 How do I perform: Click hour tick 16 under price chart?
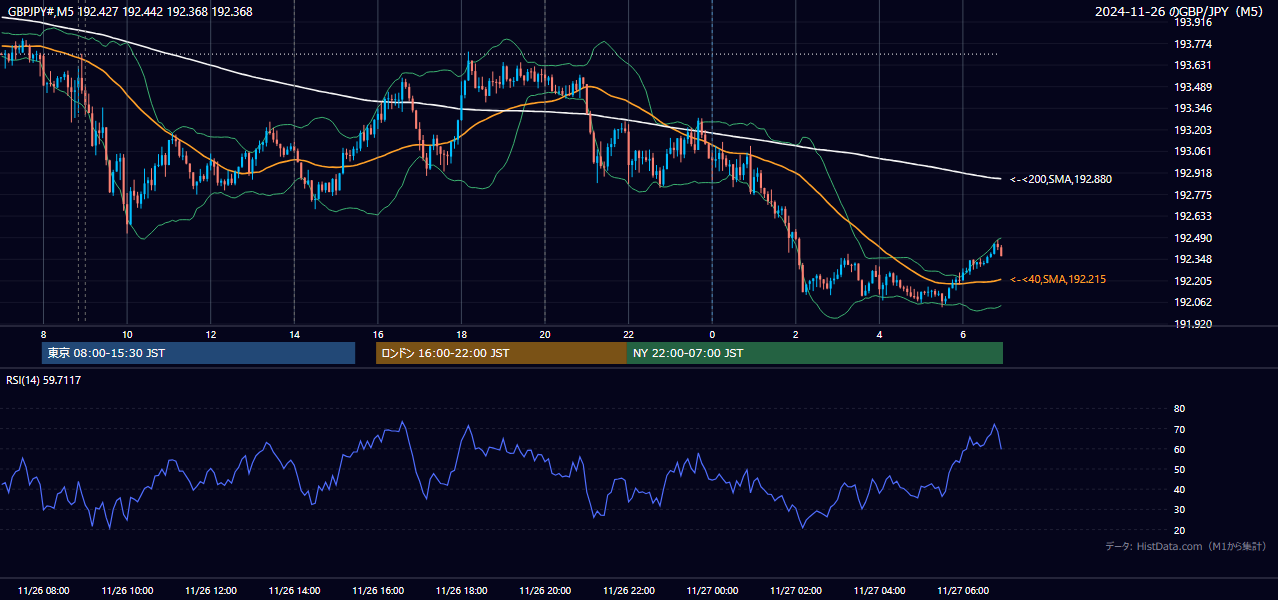click(377, 334)
